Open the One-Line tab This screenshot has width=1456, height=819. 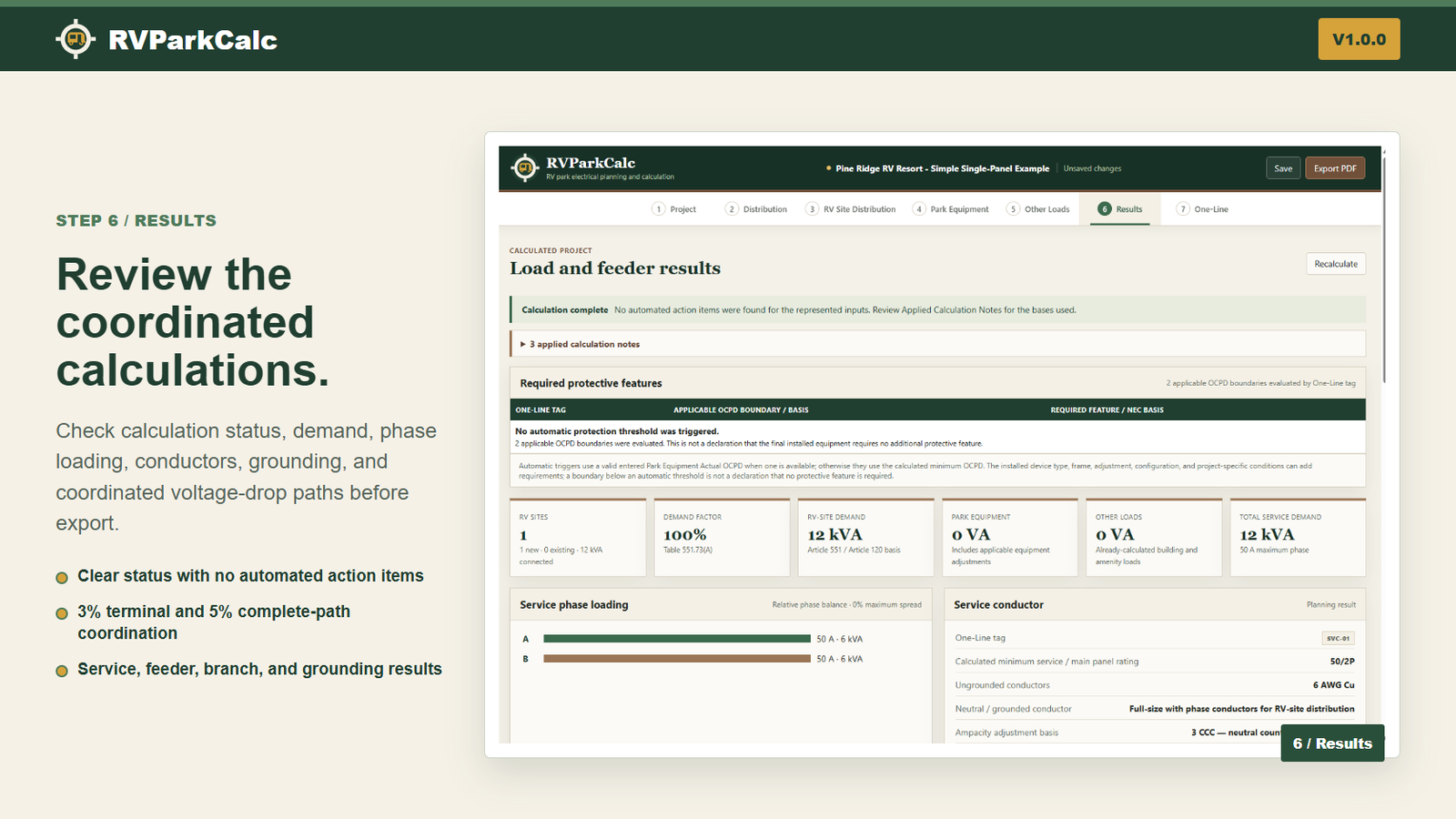[x=1202, y=209]
